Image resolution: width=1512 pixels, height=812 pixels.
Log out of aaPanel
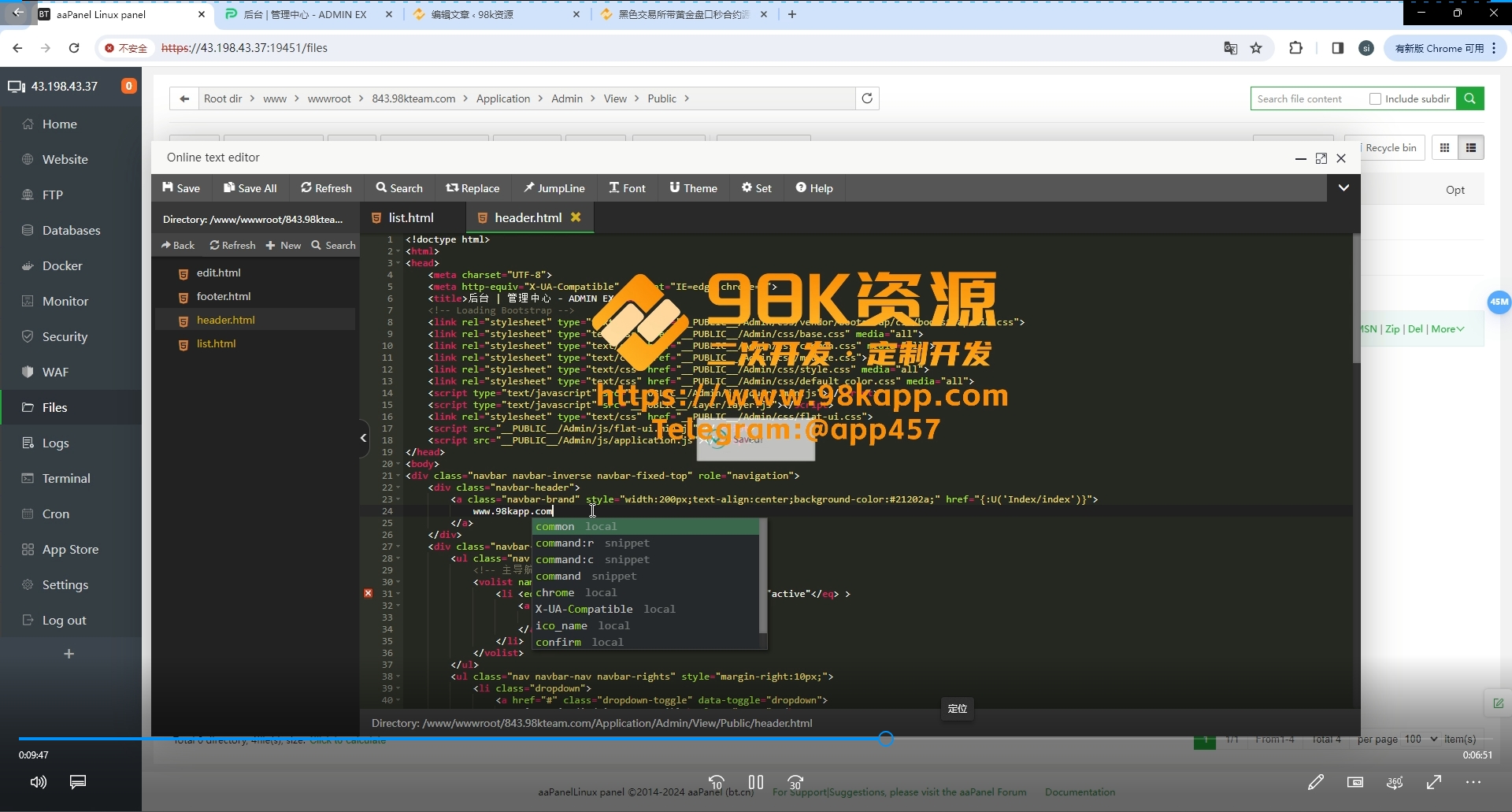click(64, 620)
